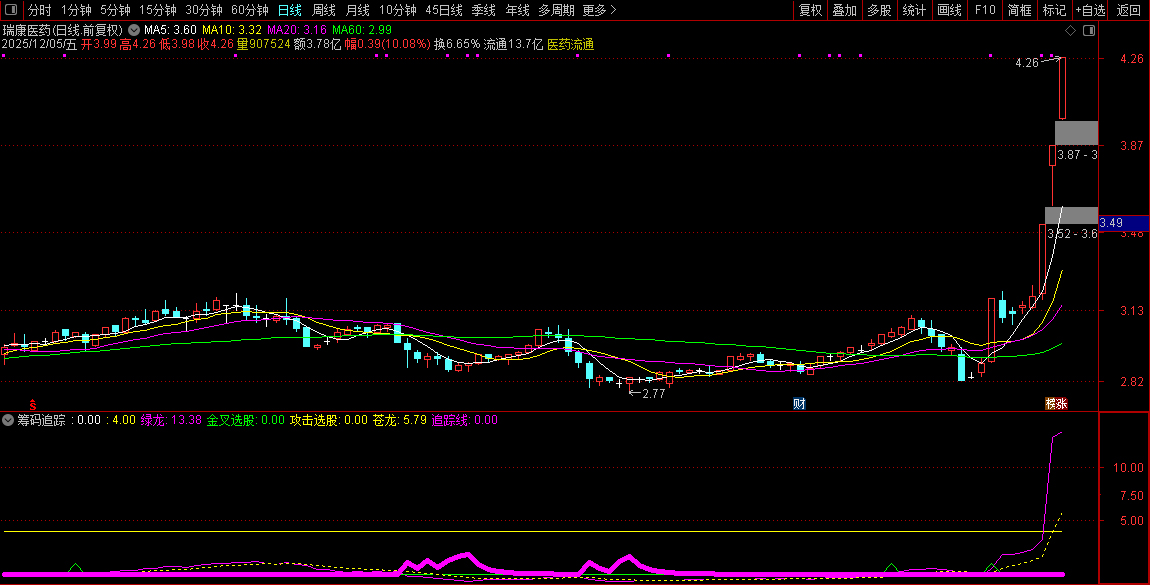Click the 2025/12/05/五 date text

39,45
